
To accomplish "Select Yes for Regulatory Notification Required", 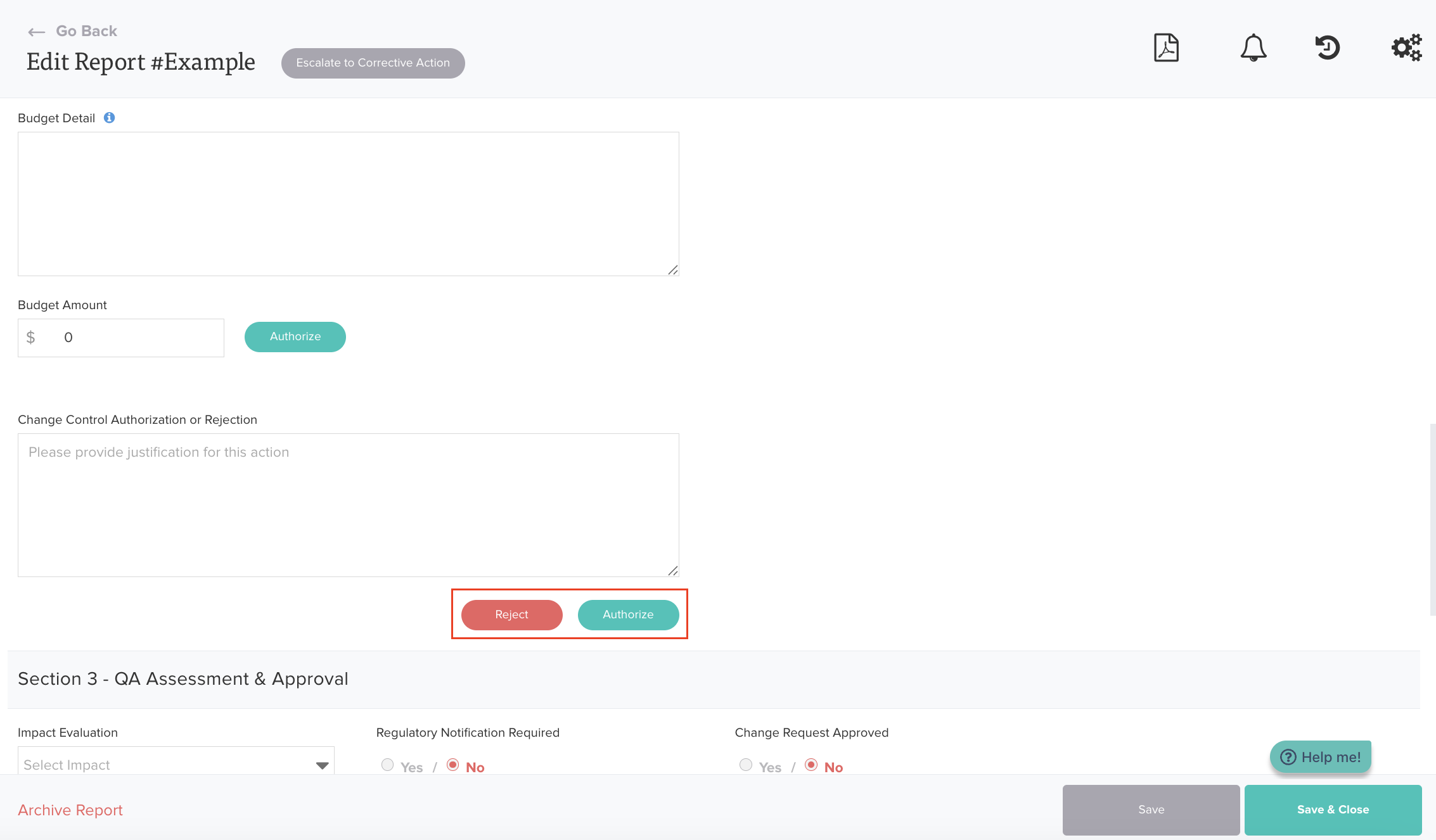I will (387, 765).
